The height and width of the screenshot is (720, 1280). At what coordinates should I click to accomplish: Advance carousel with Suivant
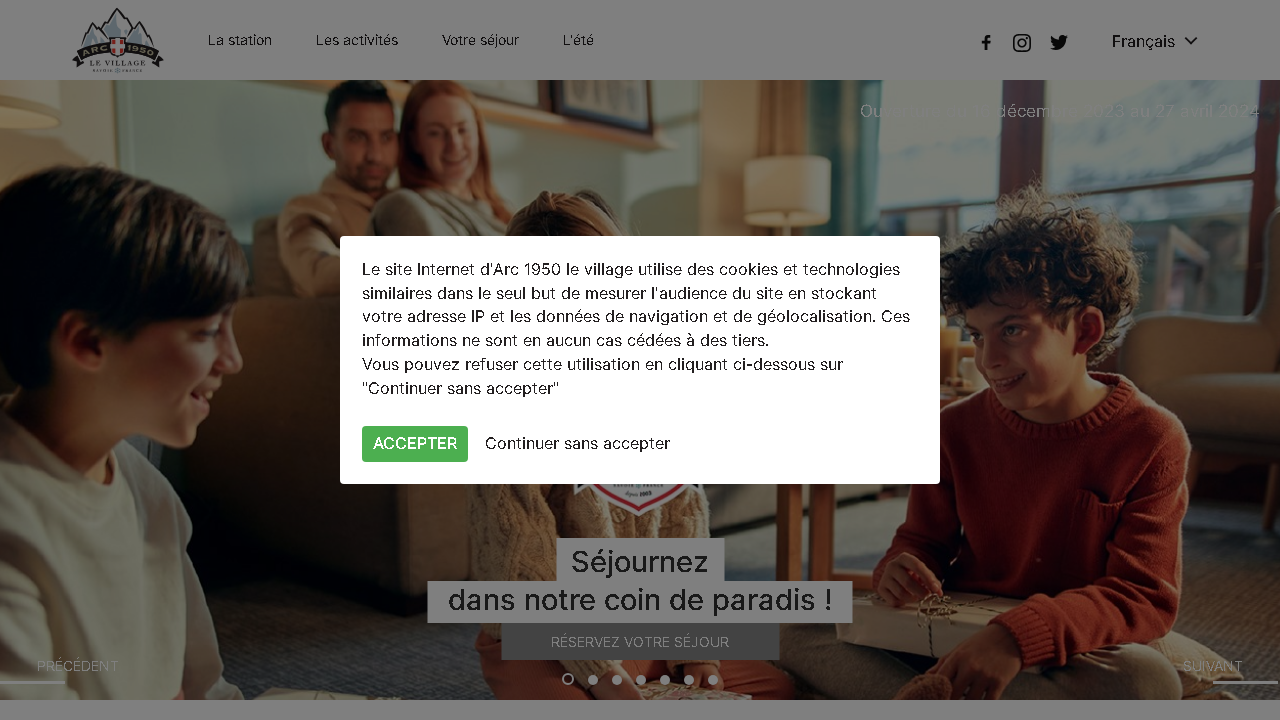[x=1213, y=666]
